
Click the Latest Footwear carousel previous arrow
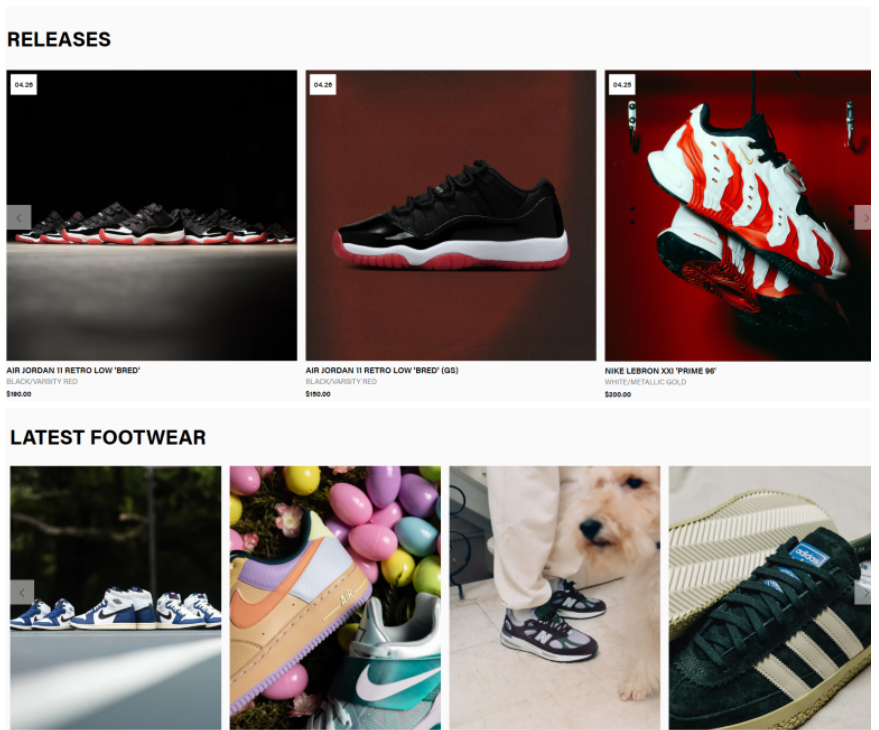22,592
